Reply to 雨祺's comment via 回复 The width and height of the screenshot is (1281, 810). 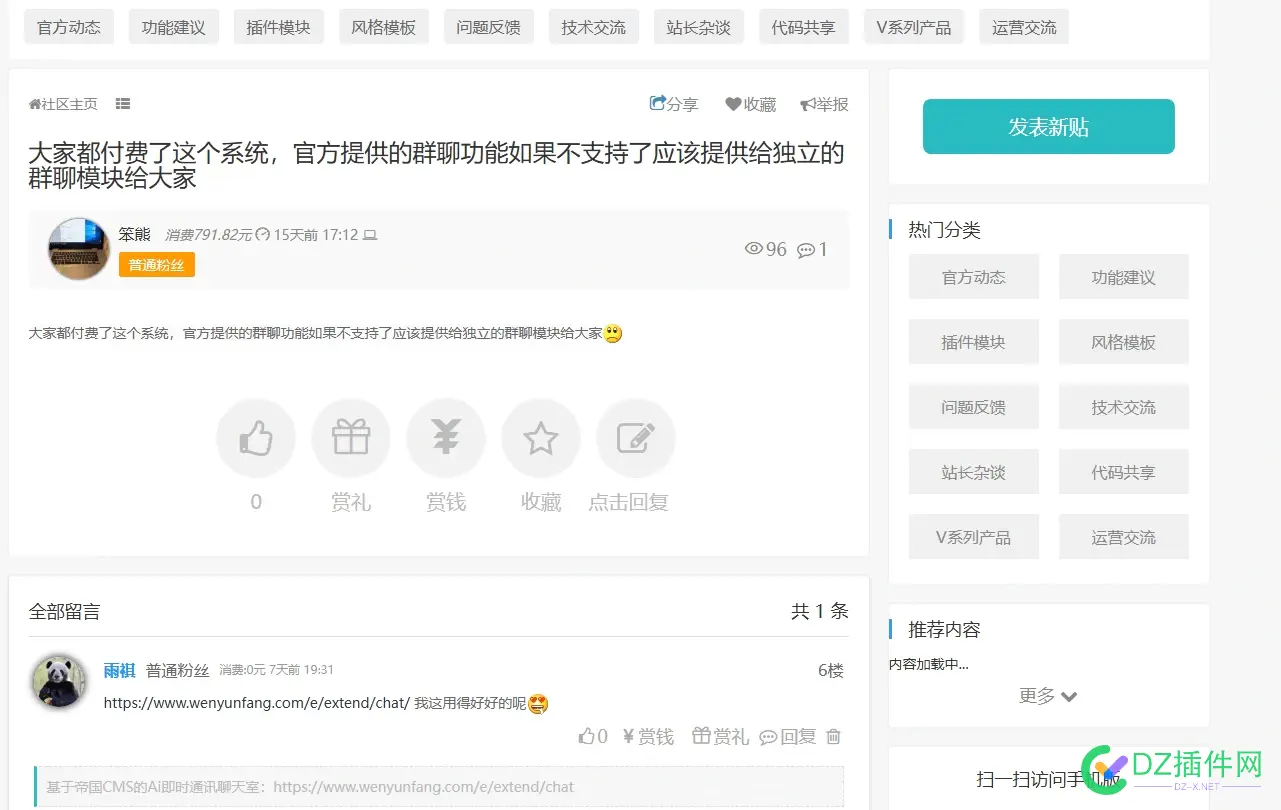tap(788, 737)
